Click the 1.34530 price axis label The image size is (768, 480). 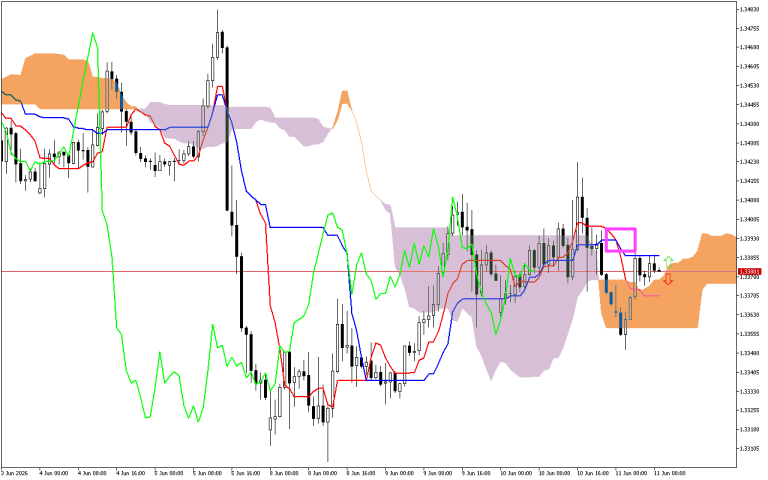(750, 86)
